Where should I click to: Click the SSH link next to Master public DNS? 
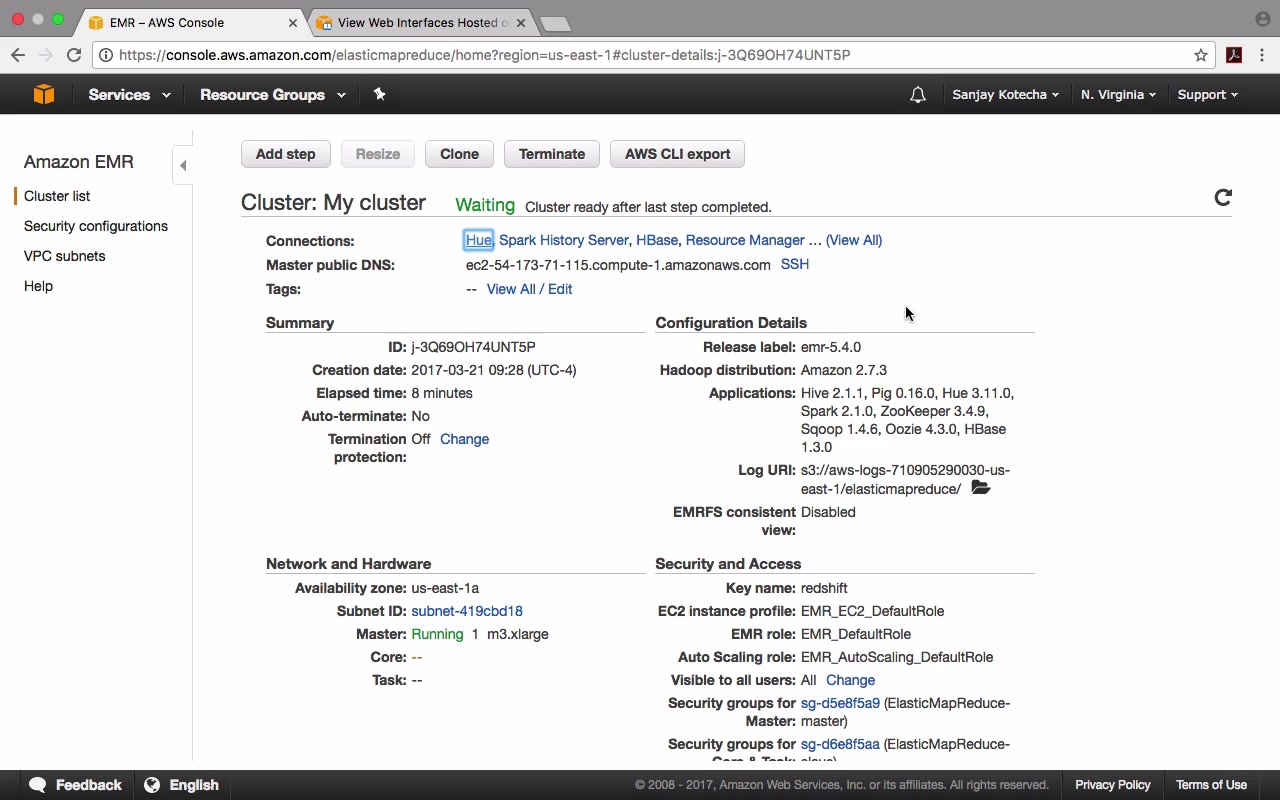coord(795,264)
